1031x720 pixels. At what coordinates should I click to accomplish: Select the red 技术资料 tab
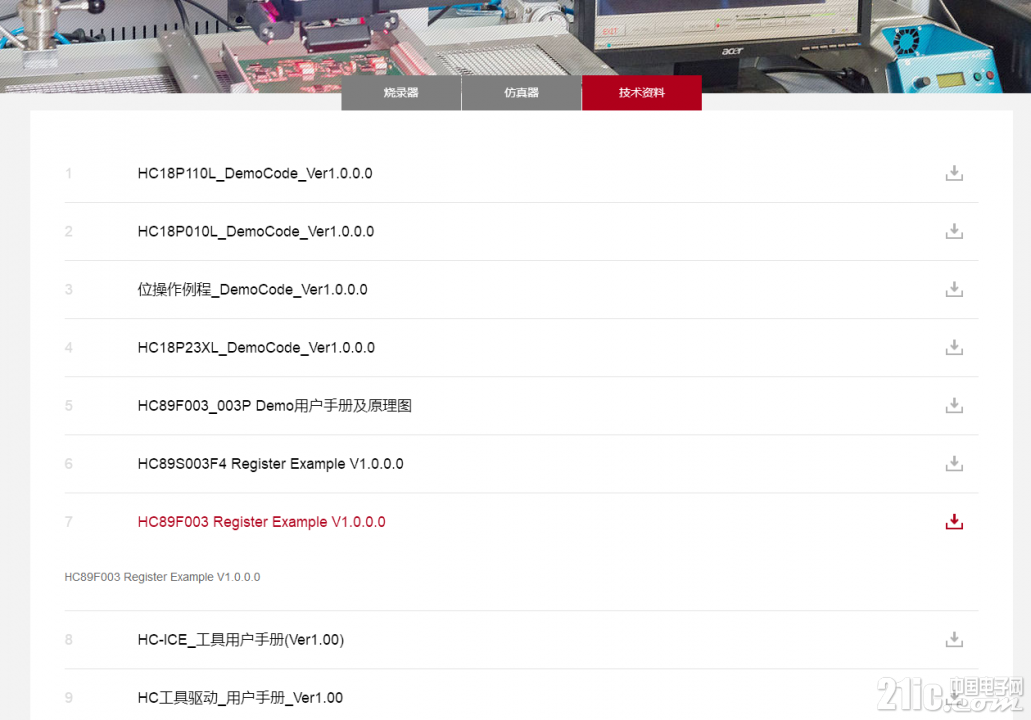[x=642, y=93]
